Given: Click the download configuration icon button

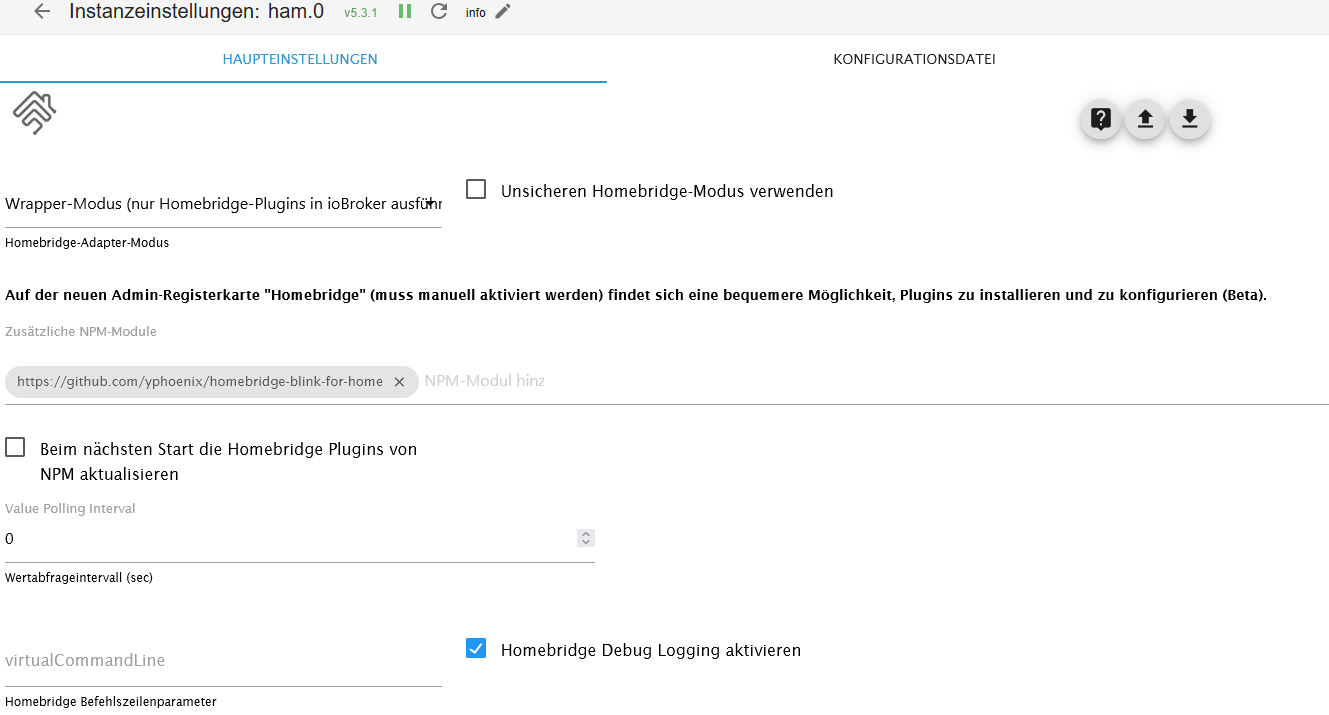Looking at the screenshot, I should pyautogui.click(x=1189, y=120).
